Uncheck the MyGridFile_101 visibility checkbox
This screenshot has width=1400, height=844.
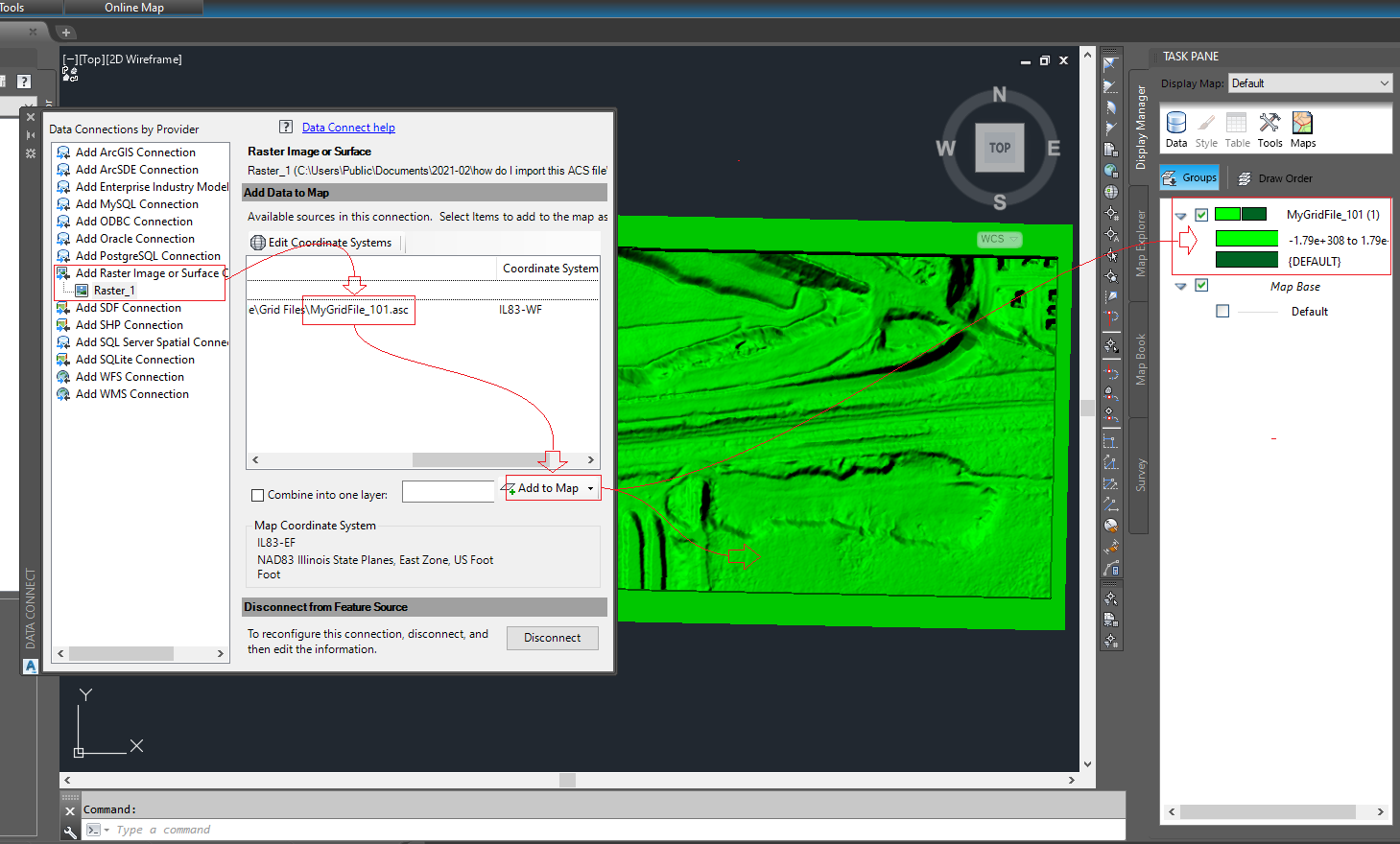pos(1201,215)
